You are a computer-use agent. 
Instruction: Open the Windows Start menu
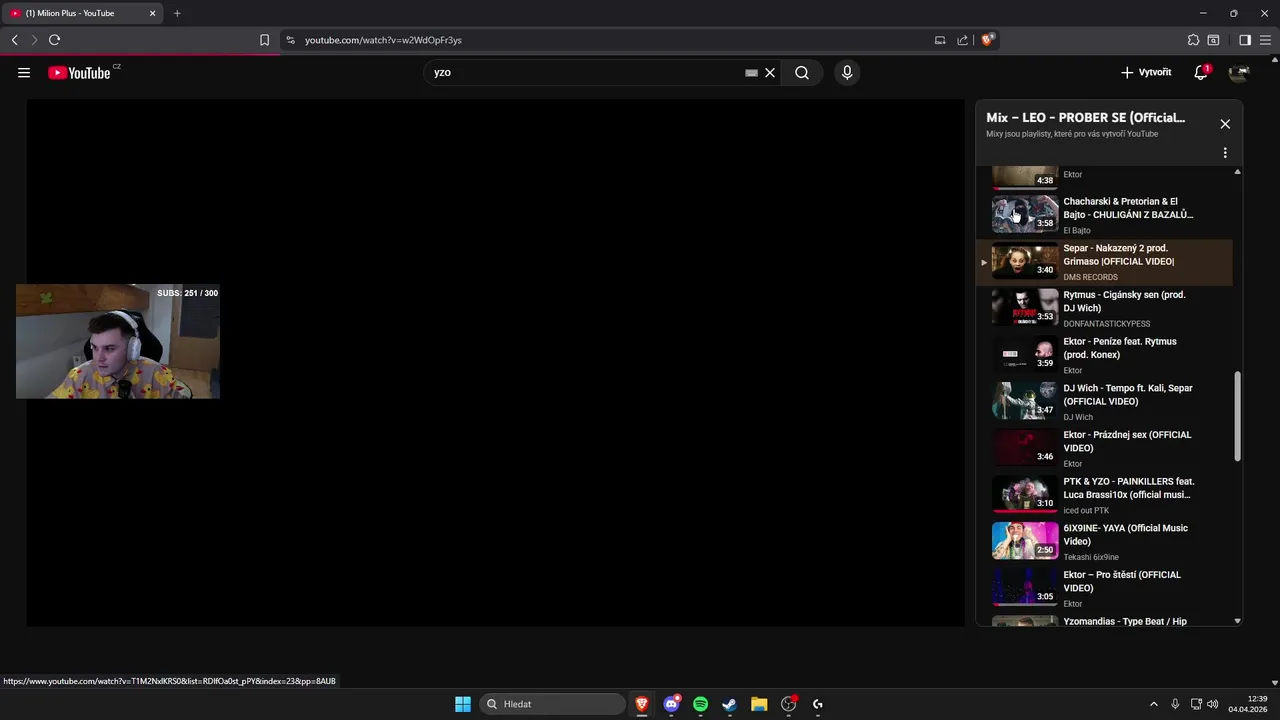463,704
